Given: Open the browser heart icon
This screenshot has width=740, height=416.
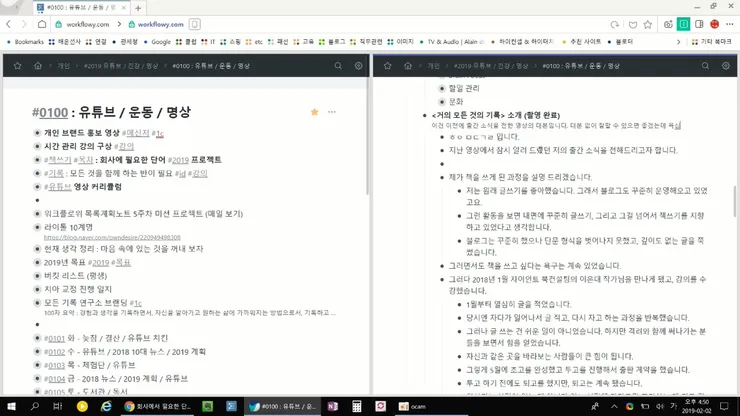Looking at the screenshot, I should [x=633, y=24].
